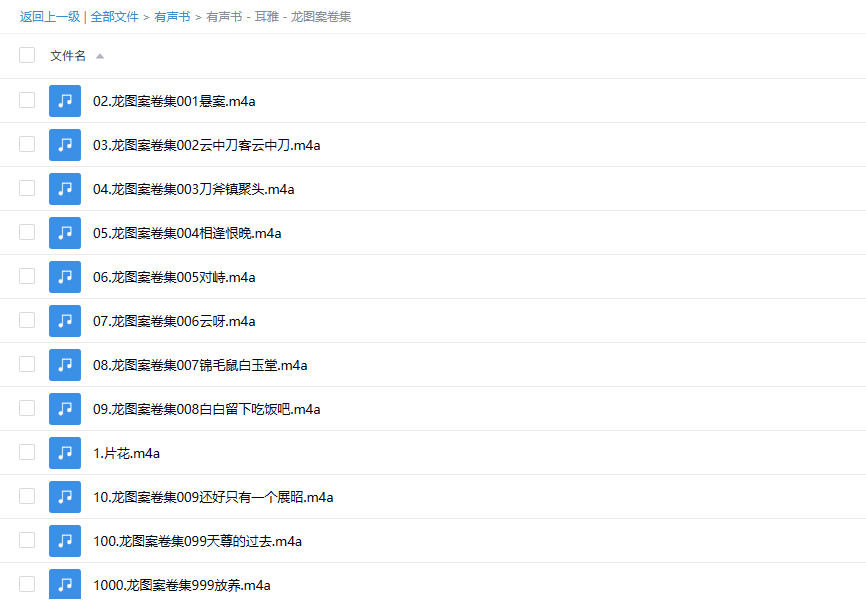Select the checkbox next to 1.片花.m4a

(x=27, y=452)
